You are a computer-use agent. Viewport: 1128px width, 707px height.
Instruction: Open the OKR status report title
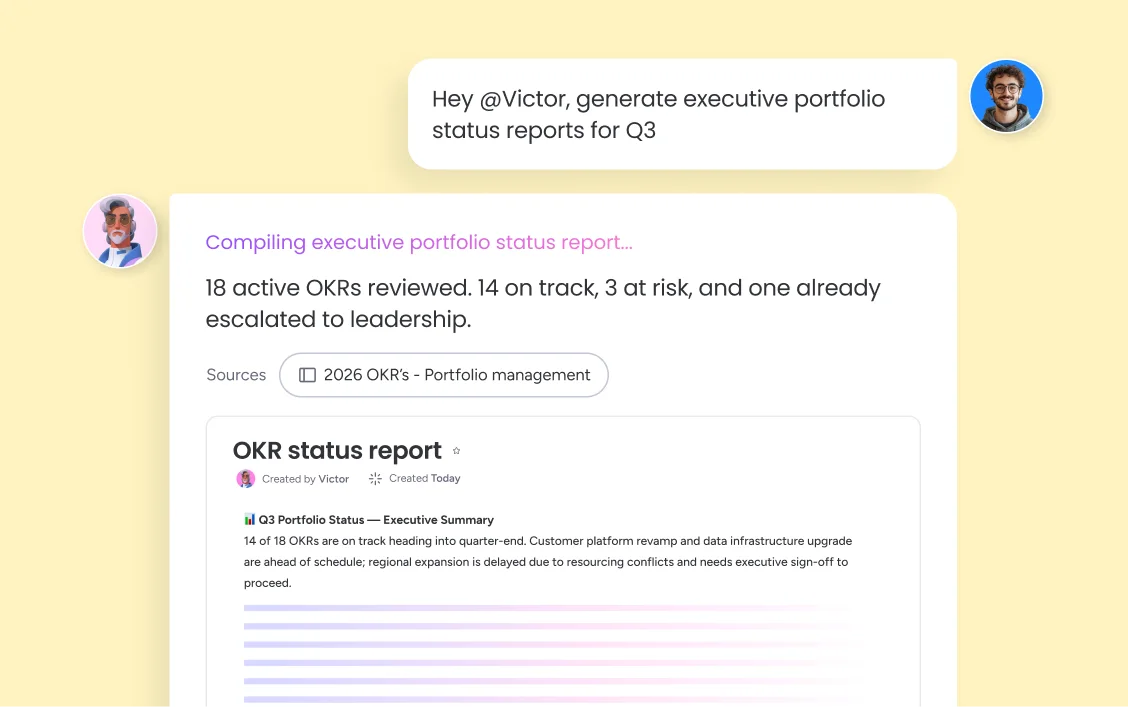pos(337,450)
